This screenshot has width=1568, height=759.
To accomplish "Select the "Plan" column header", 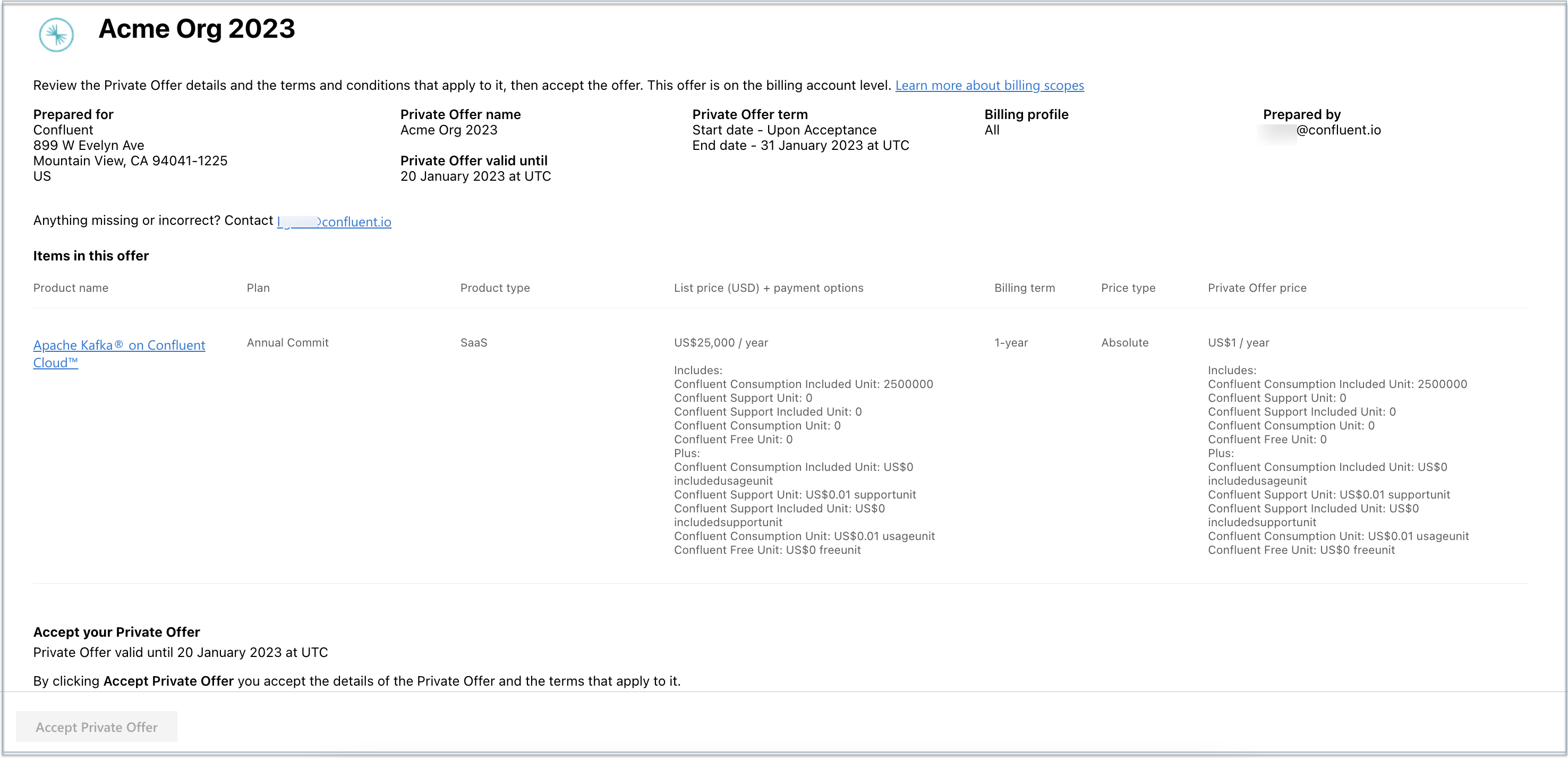I will pos(258,288).
